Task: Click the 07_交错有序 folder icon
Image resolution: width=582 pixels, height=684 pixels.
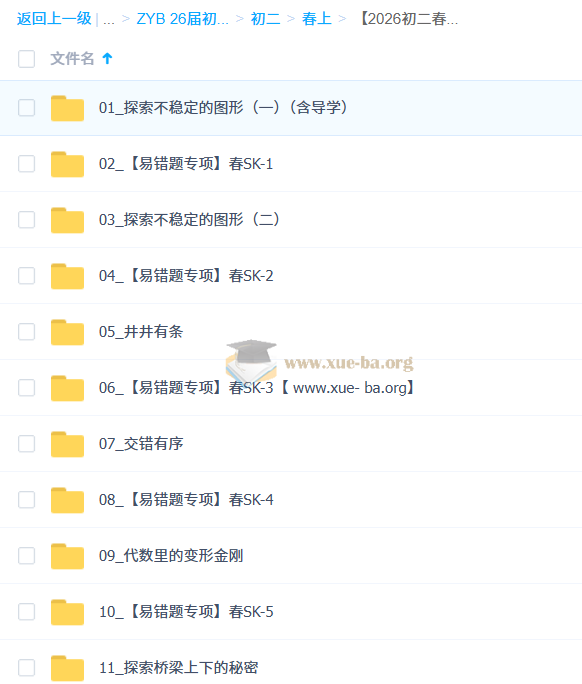Action: pos(67,444)
